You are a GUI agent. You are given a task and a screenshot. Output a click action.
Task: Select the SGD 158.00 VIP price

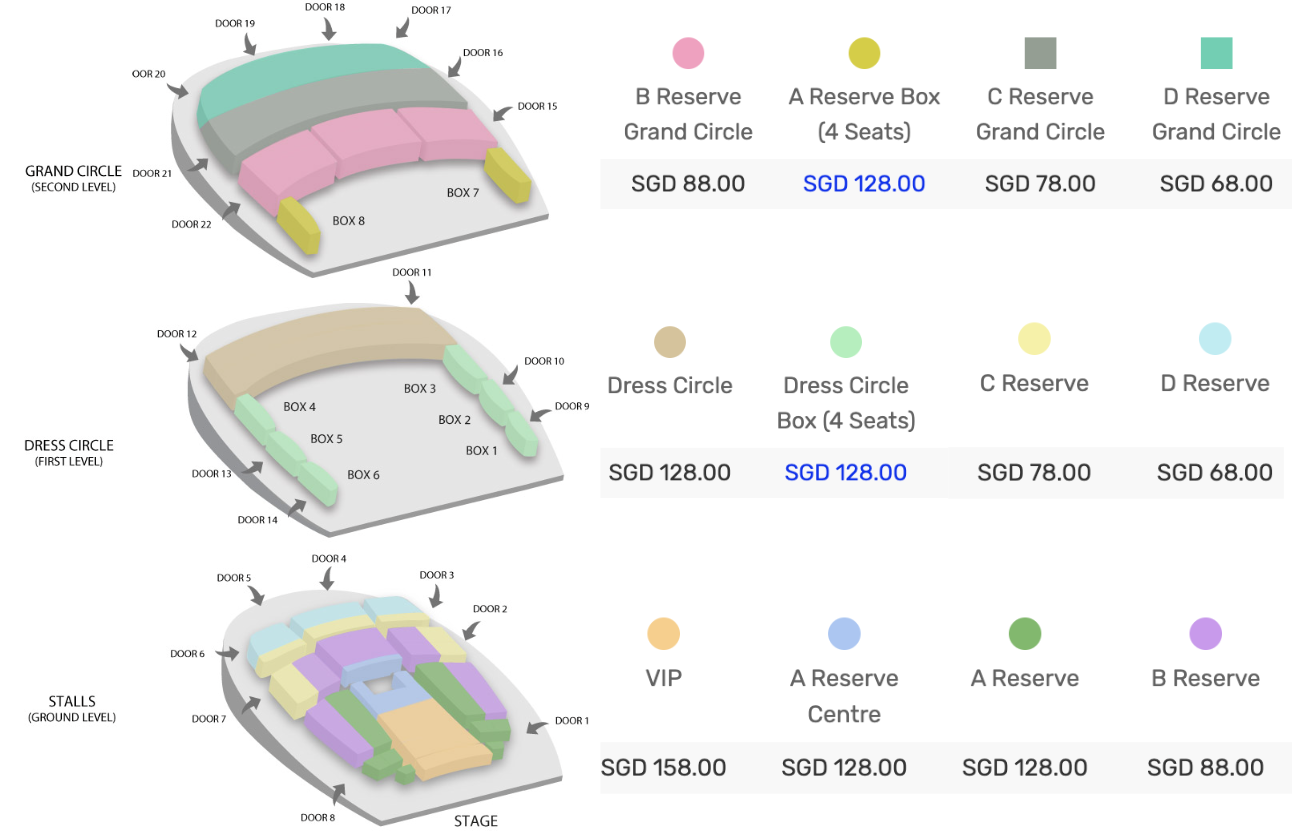[663, 768]
